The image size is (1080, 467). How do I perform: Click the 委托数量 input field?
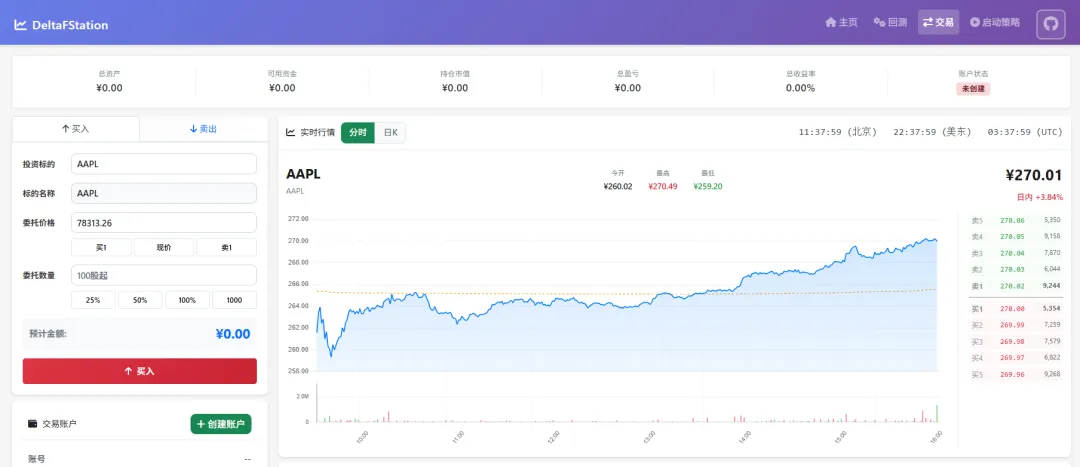(x=164, y=276)
